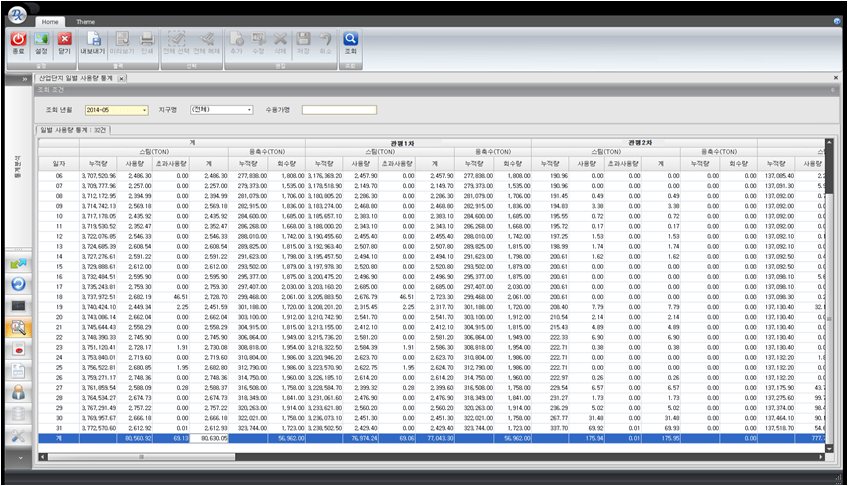
Task: Select the user profile sidebar icon
Action: [x=18, y=392]
